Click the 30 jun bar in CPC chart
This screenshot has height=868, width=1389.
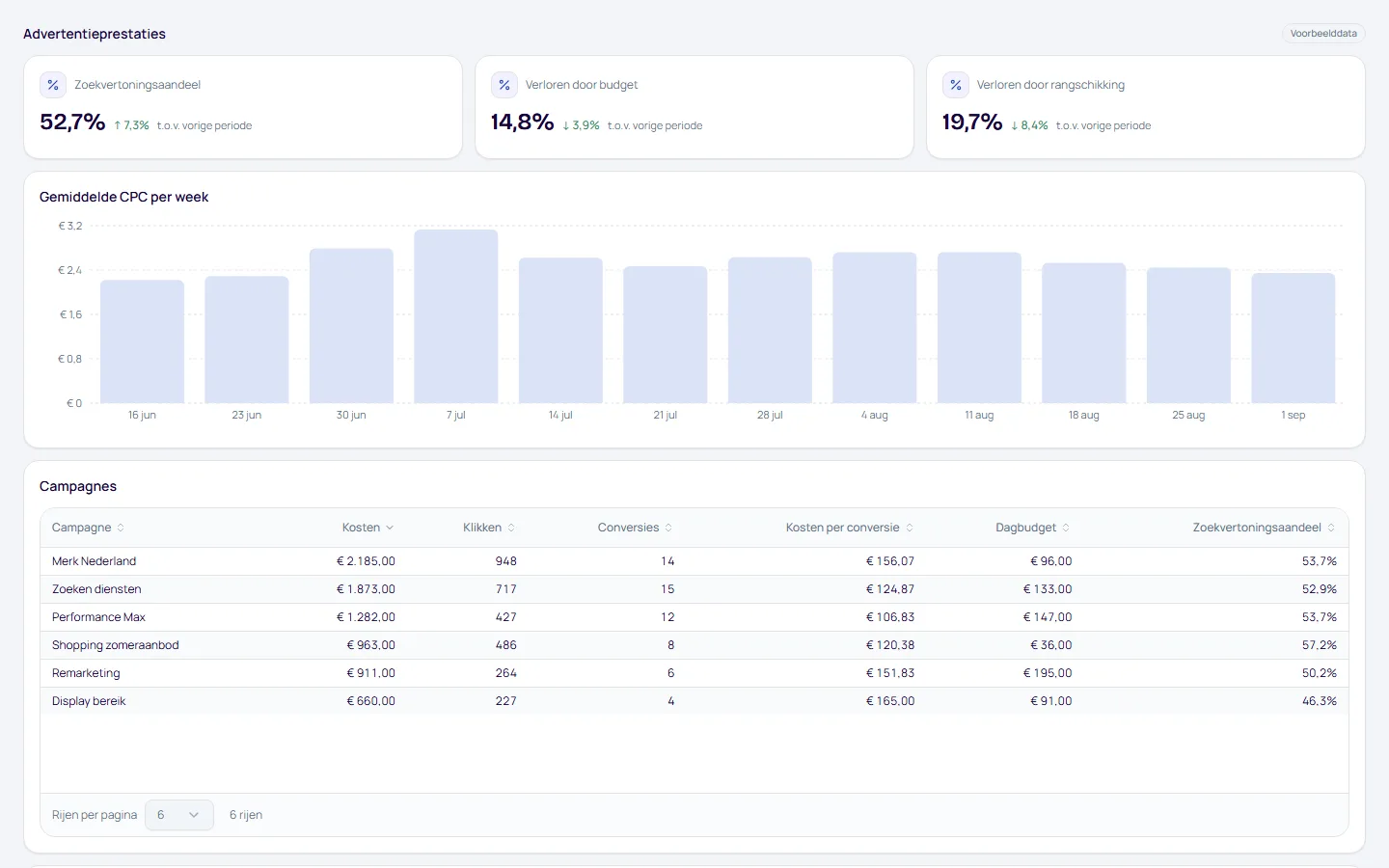[351, 326]
